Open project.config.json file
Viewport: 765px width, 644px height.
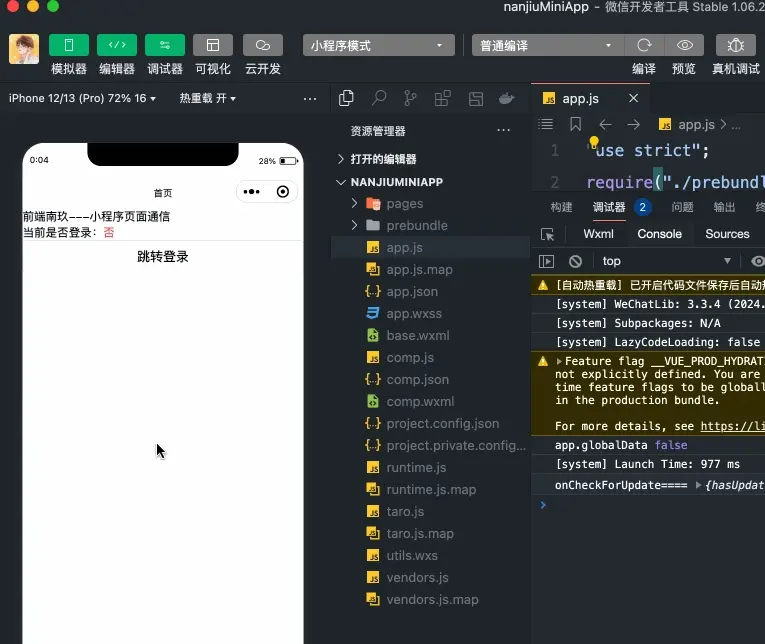pos(432,423)
